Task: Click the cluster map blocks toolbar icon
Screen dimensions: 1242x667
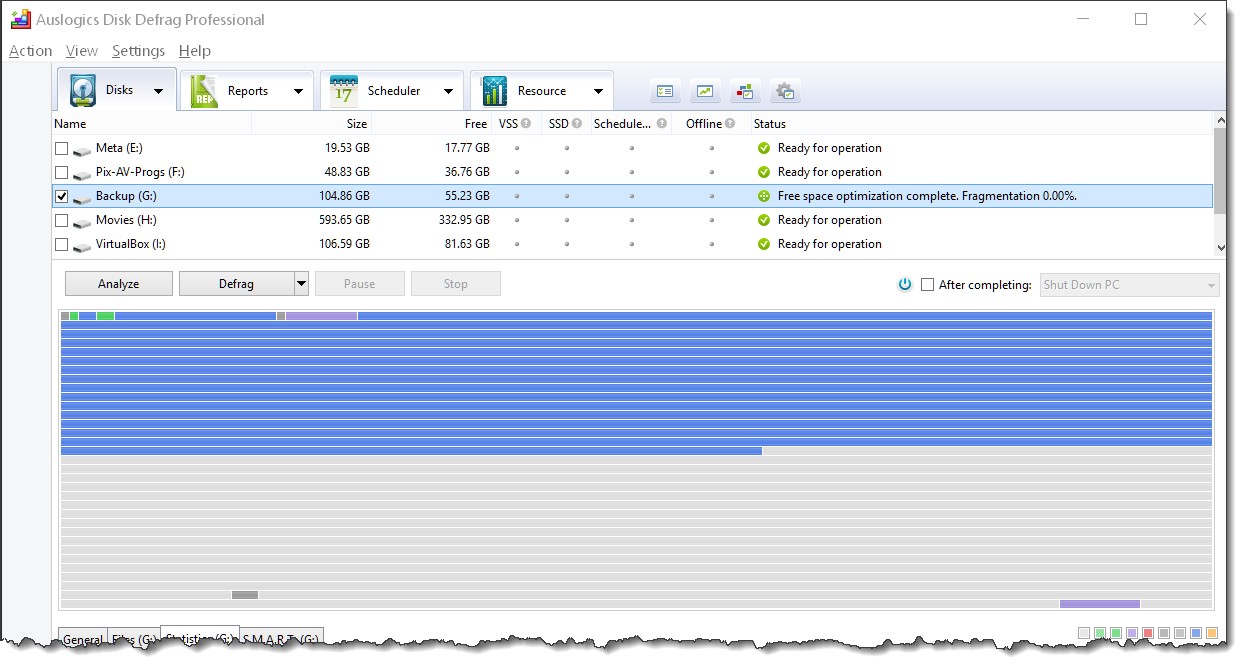Action: [x=745, y=91]
